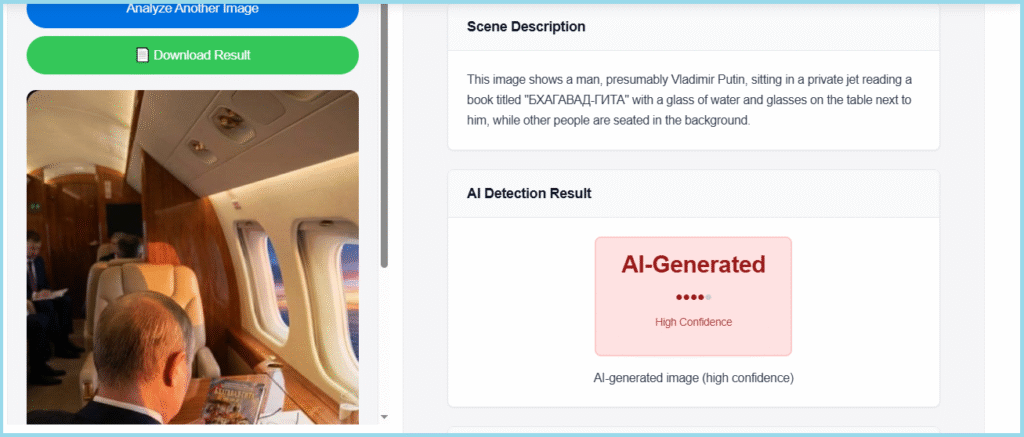Viewport: 1024px width, 437px height.
Task: Click the grey unfilled confidence dot
Action: coord(708,297)
